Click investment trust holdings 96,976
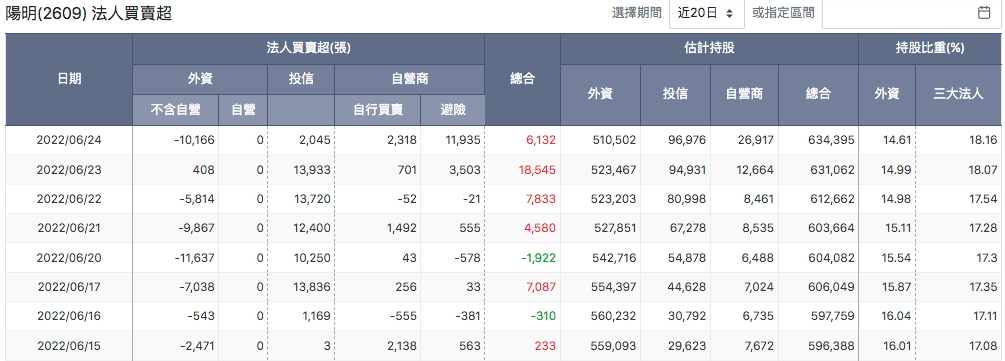1005x361 pixels. [689, 140]
